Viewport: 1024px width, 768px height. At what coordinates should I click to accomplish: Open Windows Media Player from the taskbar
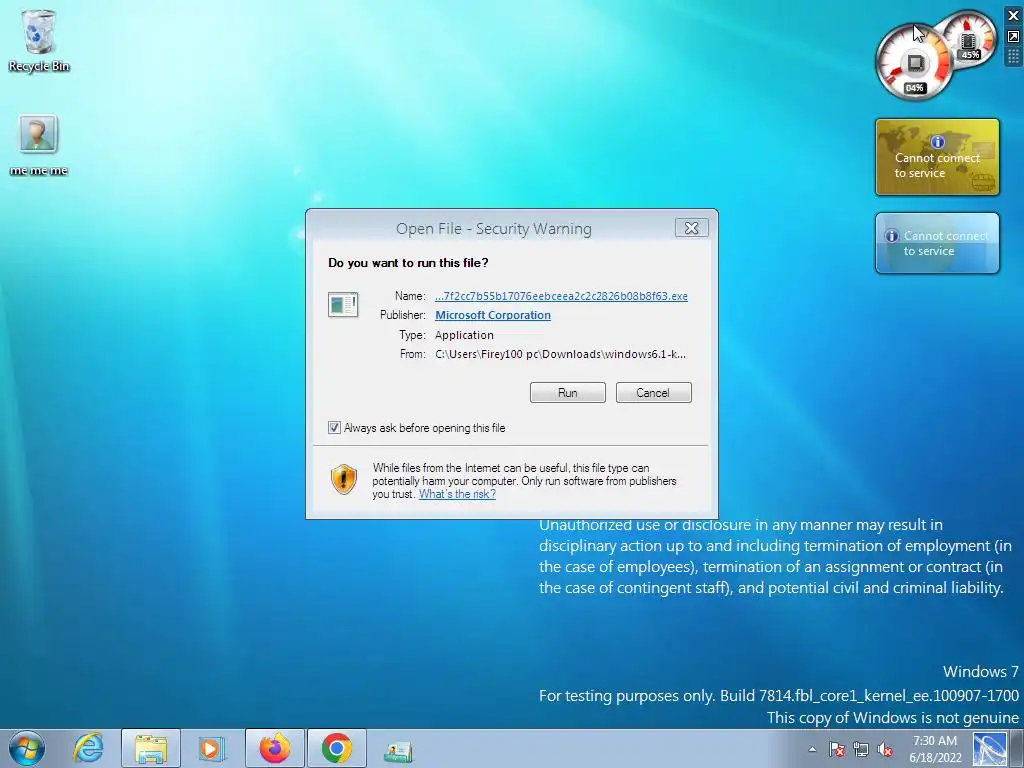(211, 748)
